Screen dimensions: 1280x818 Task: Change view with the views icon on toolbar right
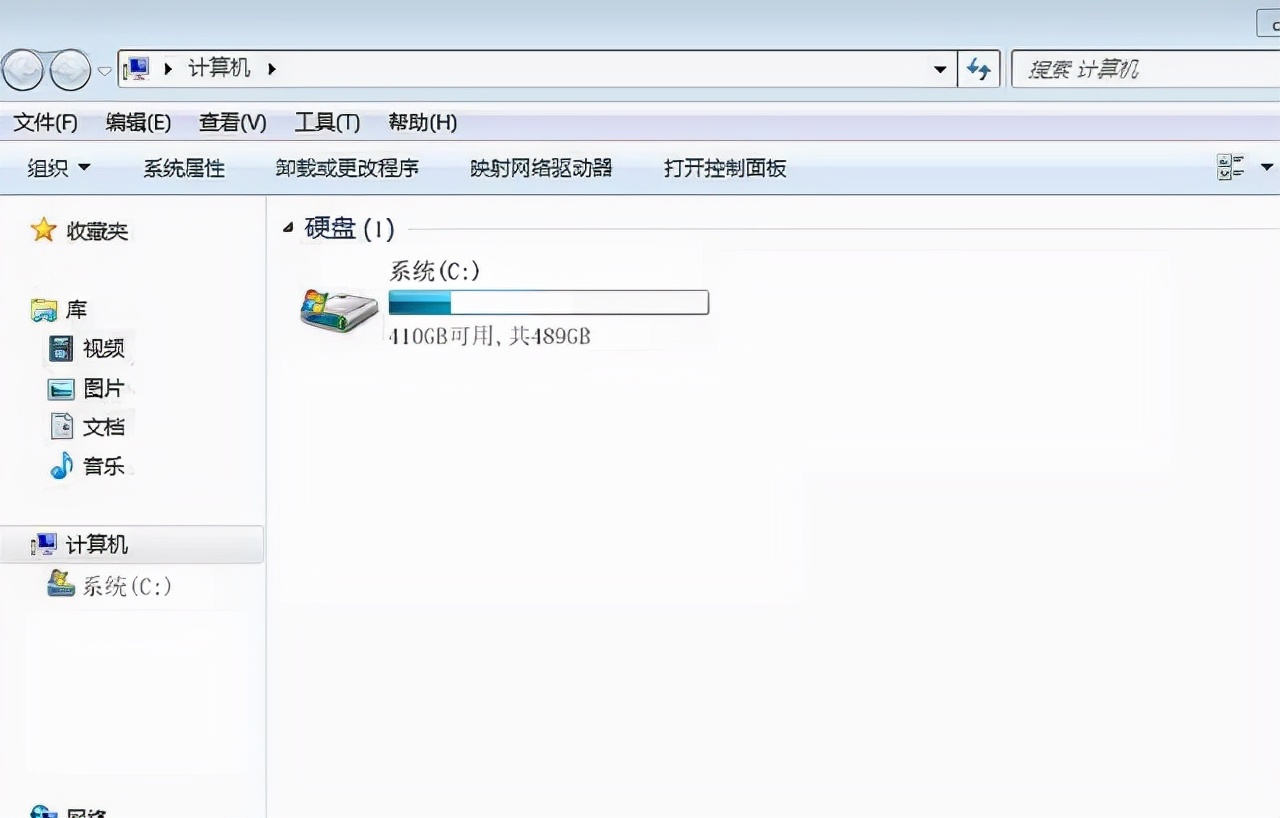pyautogui.click(x=1229, y=167)
